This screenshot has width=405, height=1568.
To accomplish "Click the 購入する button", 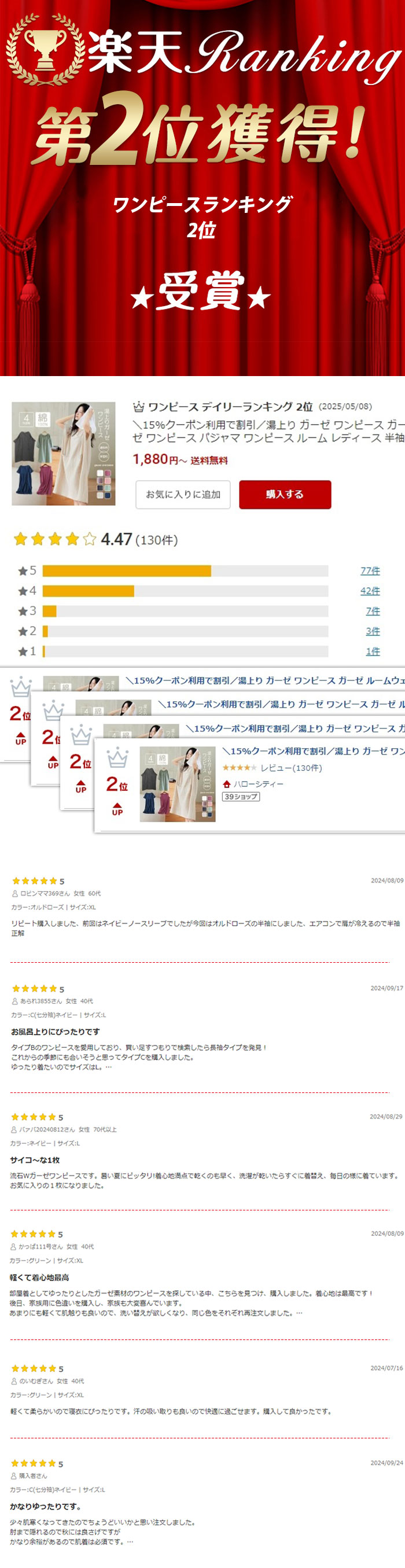I will [x=285, y=494].
